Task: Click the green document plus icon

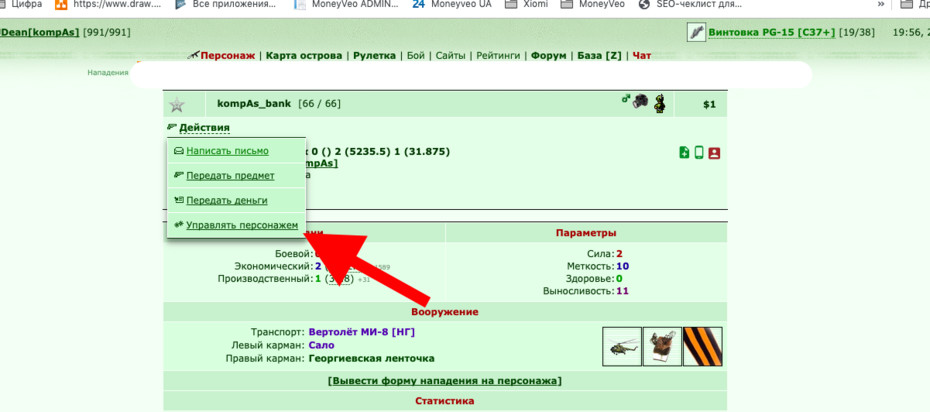Action: pyautogui.click(x=684, y=152)
